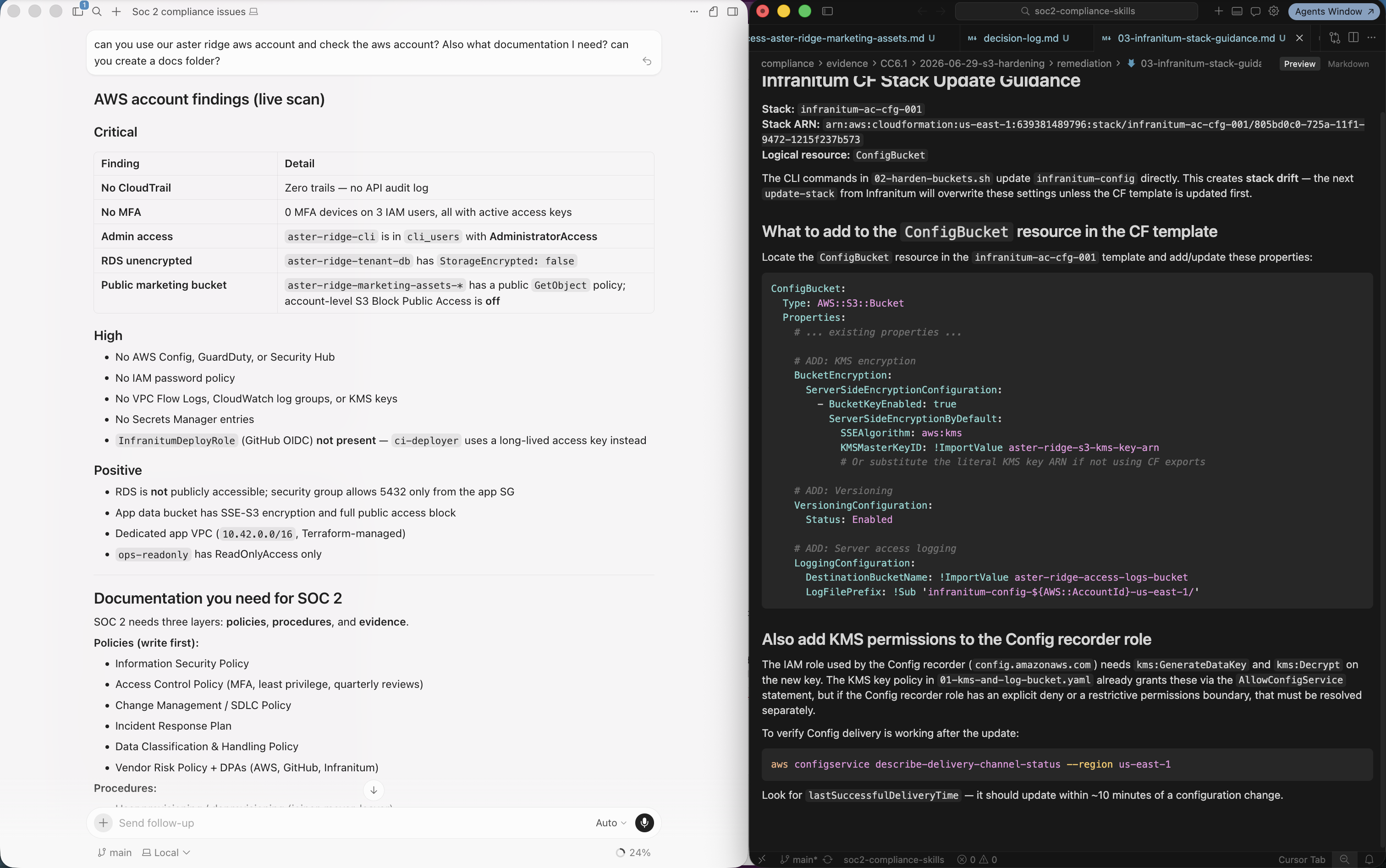Open warnings count in status bar
1386x868 pixels.
point(988,859)
